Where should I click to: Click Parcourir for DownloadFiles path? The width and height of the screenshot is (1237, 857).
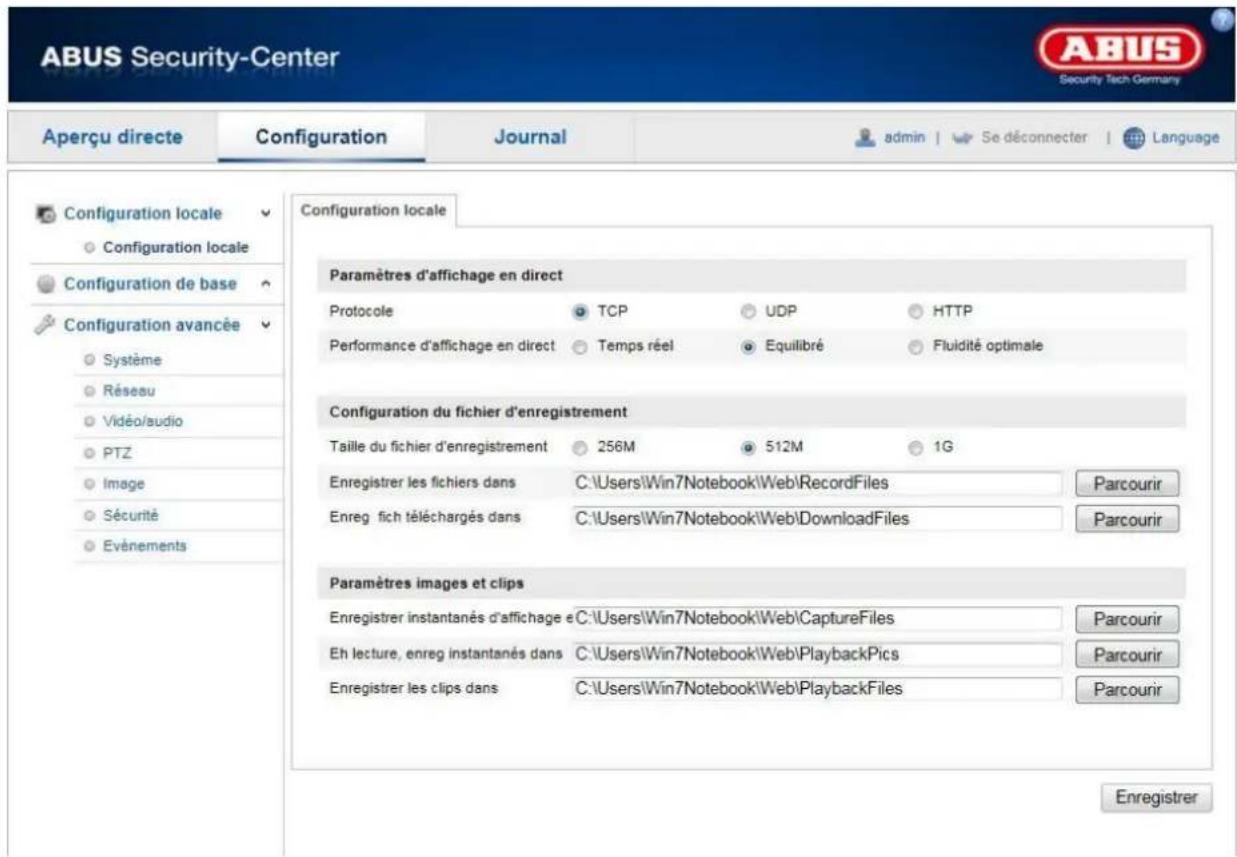pyautogui.click(x=1128, y=519)
